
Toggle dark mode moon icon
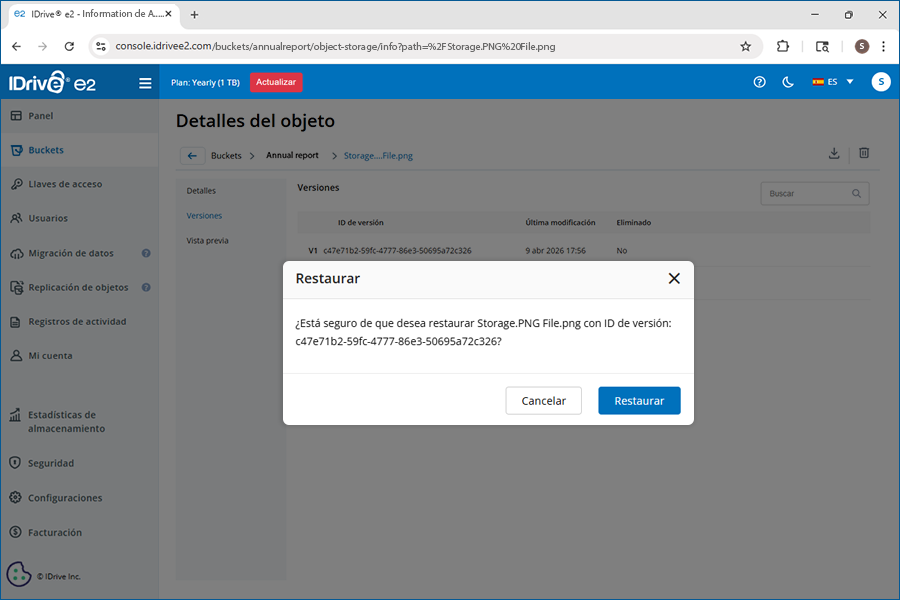coord(788,82)
